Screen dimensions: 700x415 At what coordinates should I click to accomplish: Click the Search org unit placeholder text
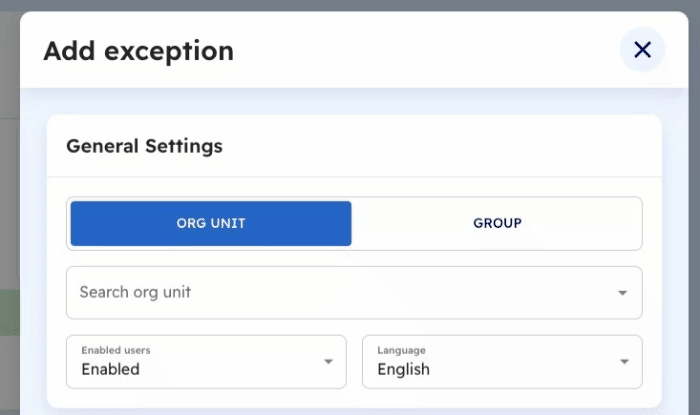(135, 292)
